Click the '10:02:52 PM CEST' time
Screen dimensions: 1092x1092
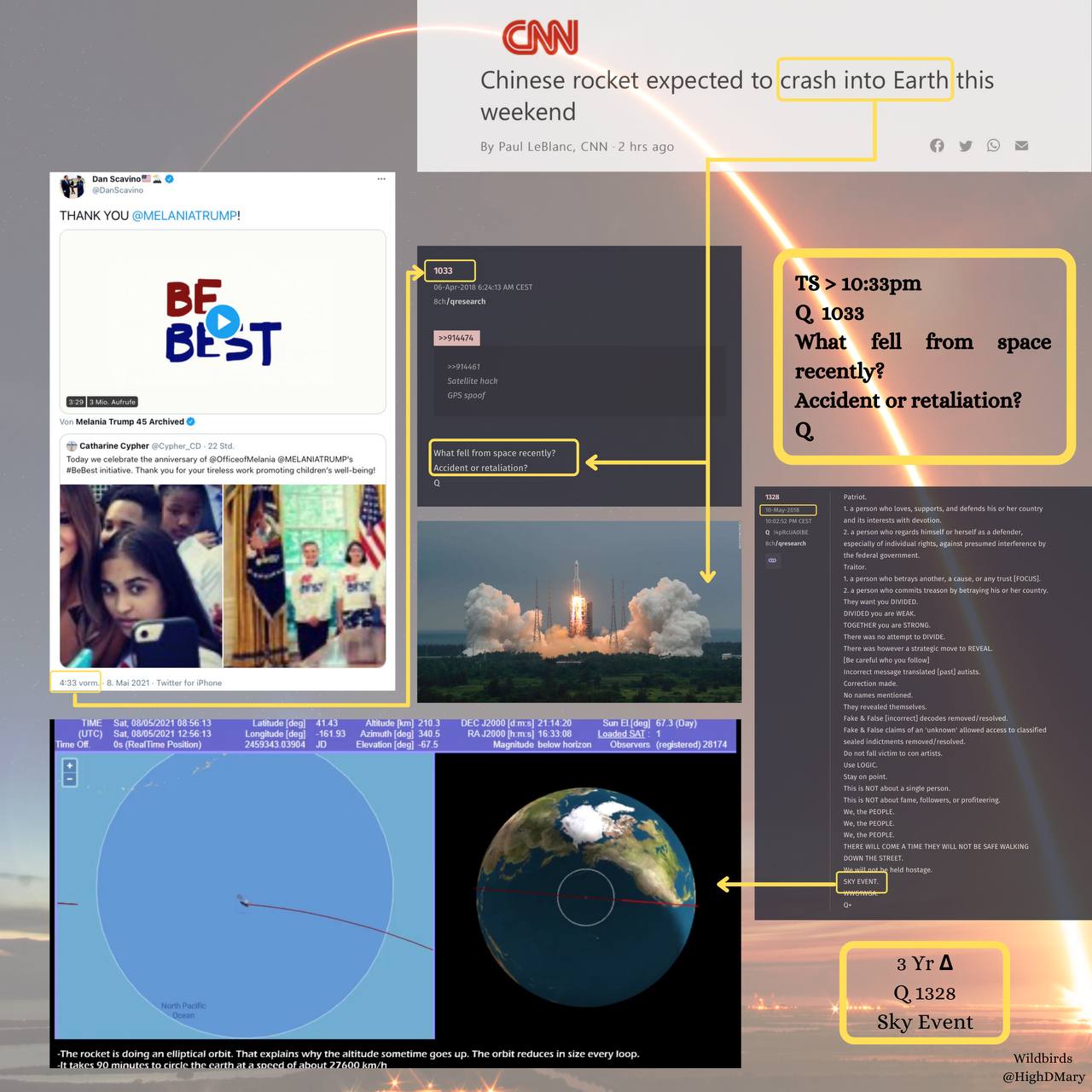click(788, 520)
